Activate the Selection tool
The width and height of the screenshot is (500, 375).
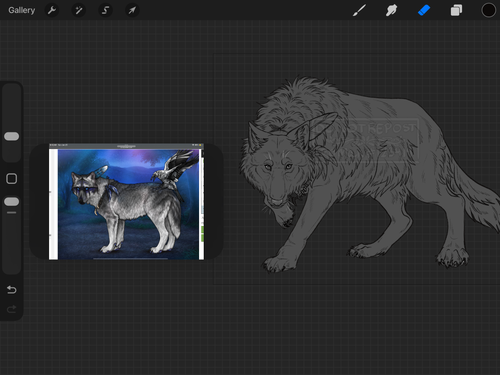(x=105, y=10)
